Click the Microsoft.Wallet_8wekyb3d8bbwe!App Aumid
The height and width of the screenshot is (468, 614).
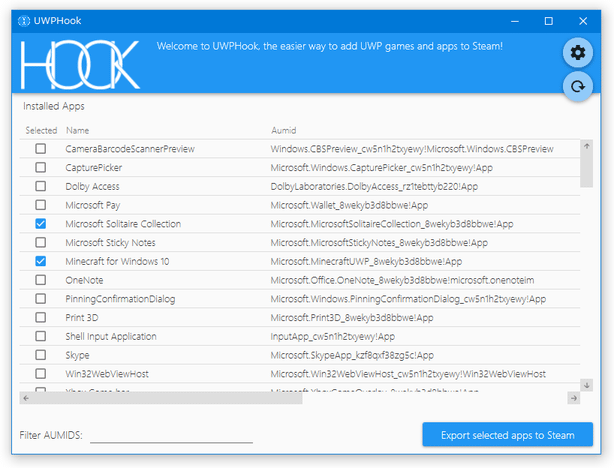(349, 205)
